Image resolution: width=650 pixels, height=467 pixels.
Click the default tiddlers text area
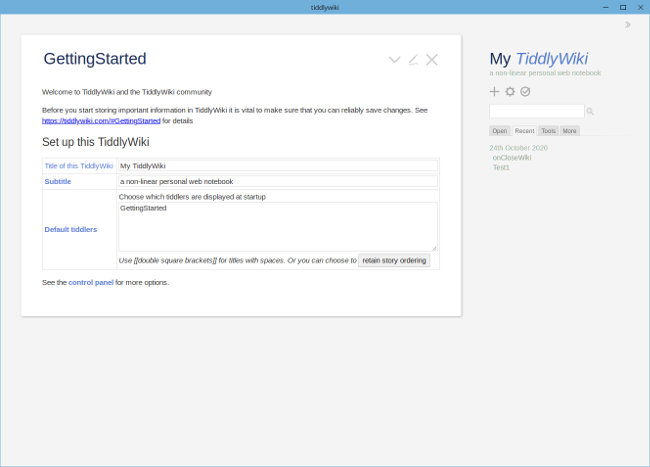[x=278, y=227]
